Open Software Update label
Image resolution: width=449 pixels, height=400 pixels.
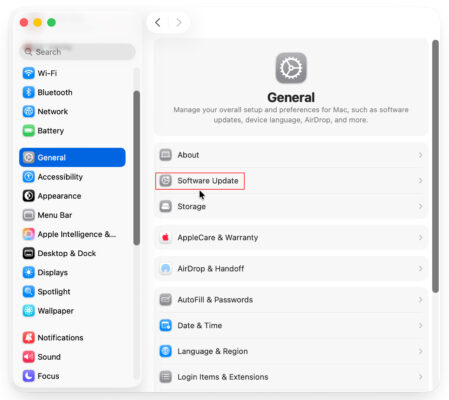click(208, 181)
